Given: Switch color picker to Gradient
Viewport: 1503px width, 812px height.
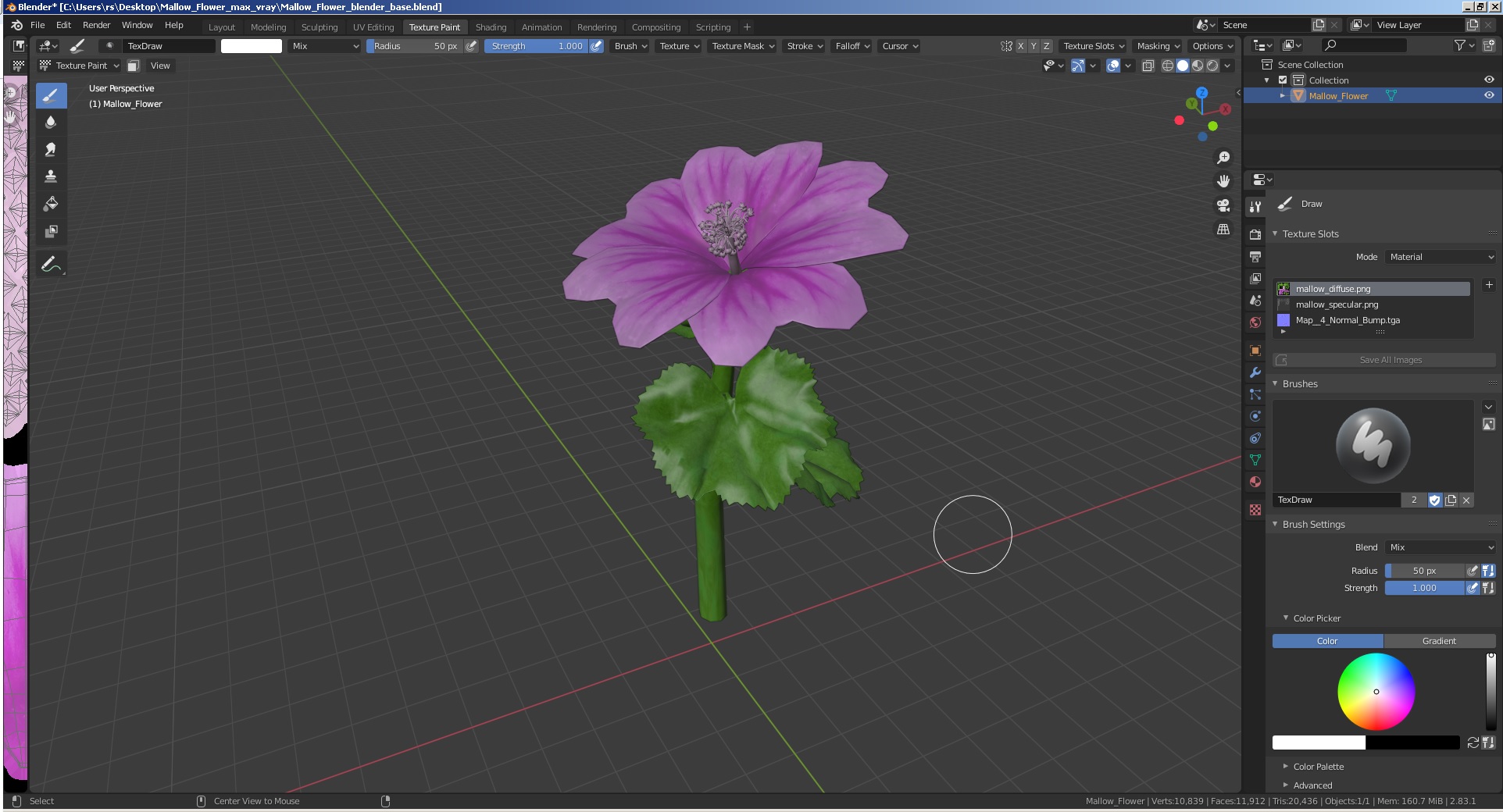Looking at the screenshot, I should pyautogui.click(x=1439, y=641).
